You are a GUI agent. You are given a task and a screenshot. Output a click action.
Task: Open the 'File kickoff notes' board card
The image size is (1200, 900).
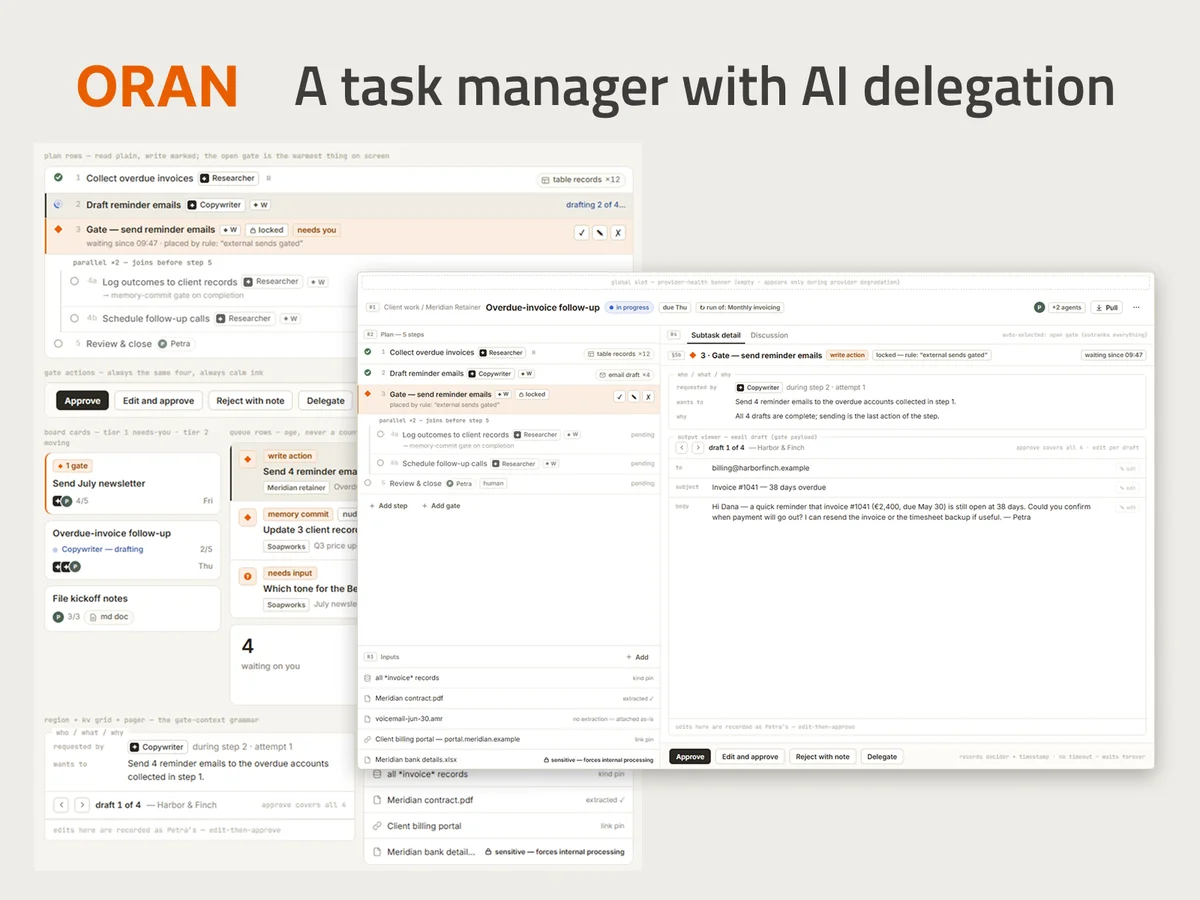(132, 608)
